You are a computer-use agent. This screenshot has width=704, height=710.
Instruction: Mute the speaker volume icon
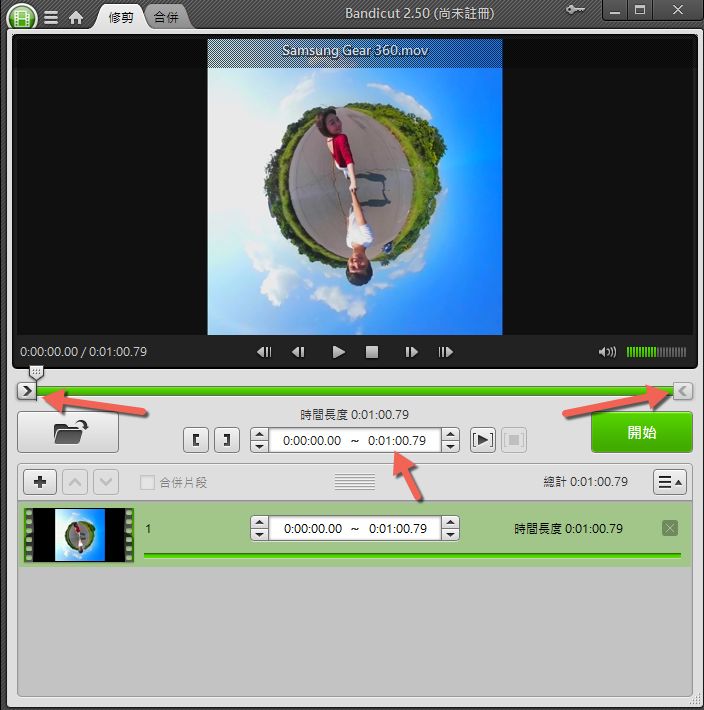pos(607,352)
